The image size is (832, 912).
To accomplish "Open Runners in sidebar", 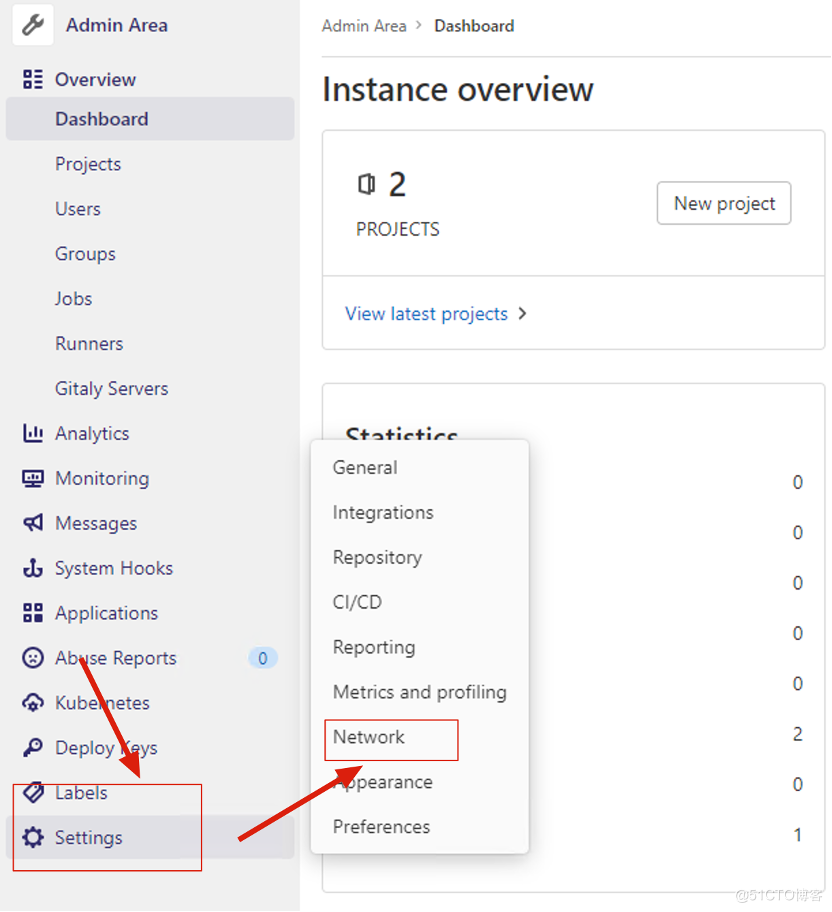I will click(x=89, y=343).
